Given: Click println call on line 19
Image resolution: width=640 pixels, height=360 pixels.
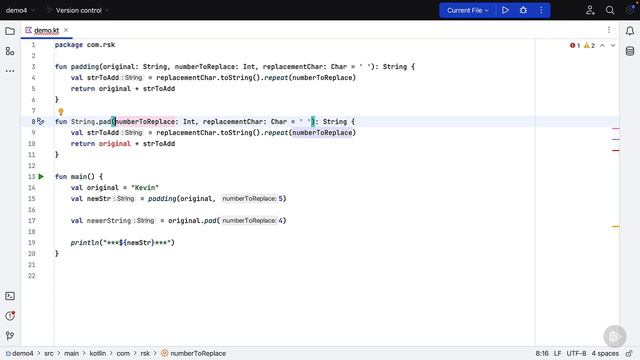Looking at the screenshot, I should click(85, 243).
